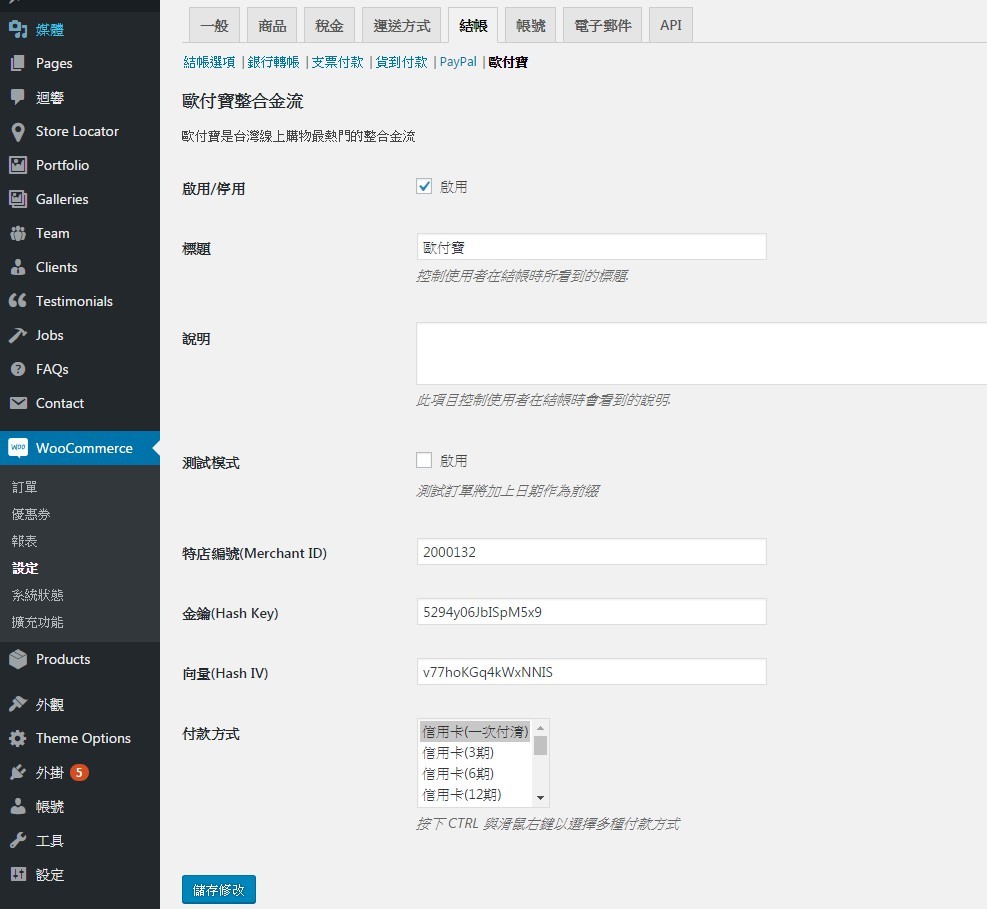Click the plugins update badge showing 5

click(79, 772)
